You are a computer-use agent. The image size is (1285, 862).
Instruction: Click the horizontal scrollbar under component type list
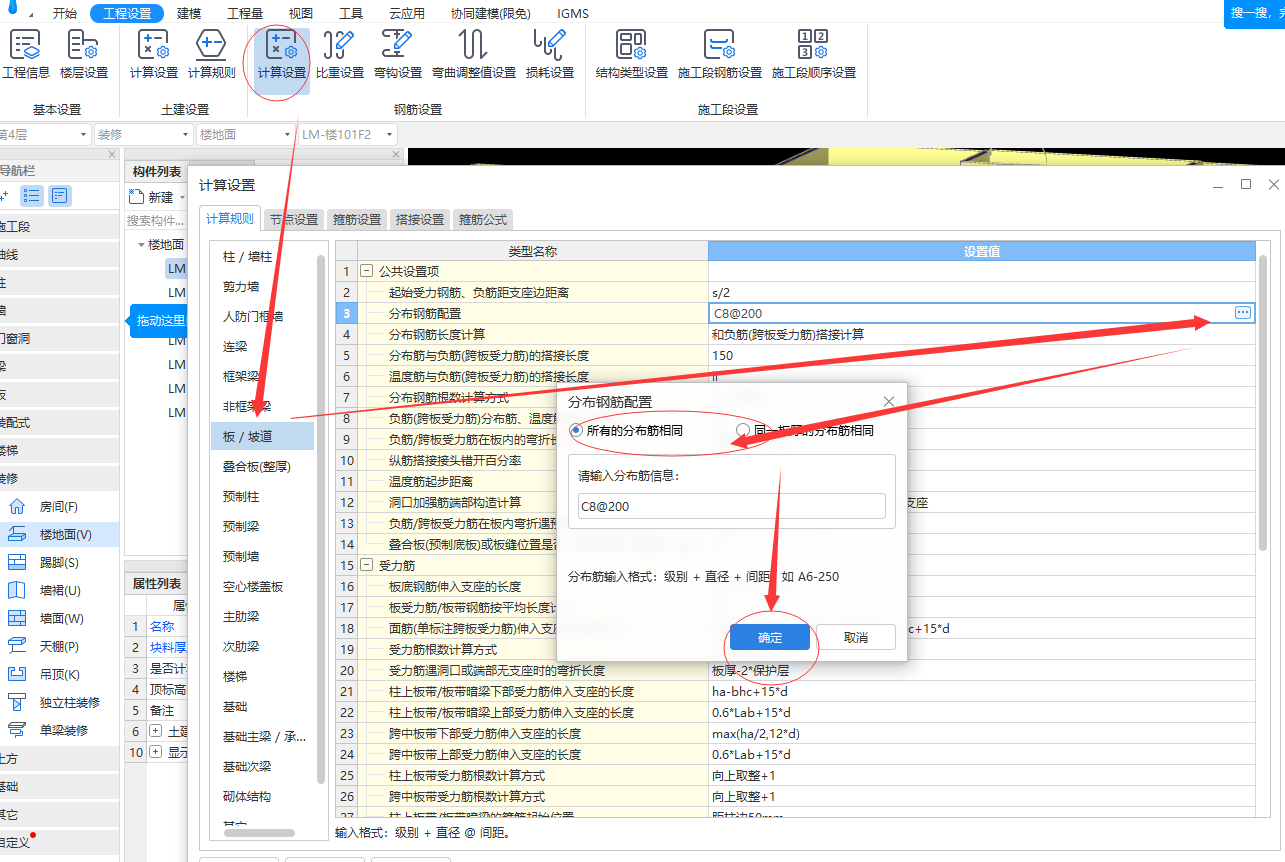(x=258, y=832)
